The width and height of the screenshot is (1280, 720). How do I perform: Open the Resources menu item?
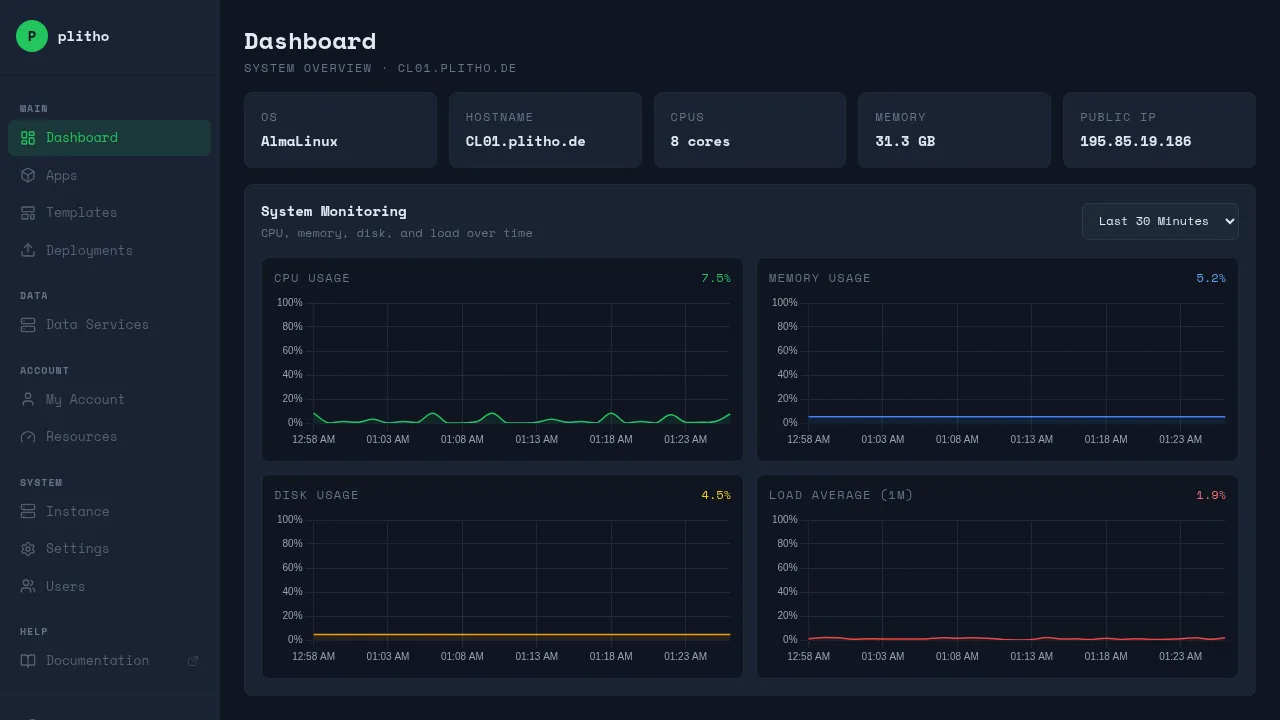click(109, 437)
